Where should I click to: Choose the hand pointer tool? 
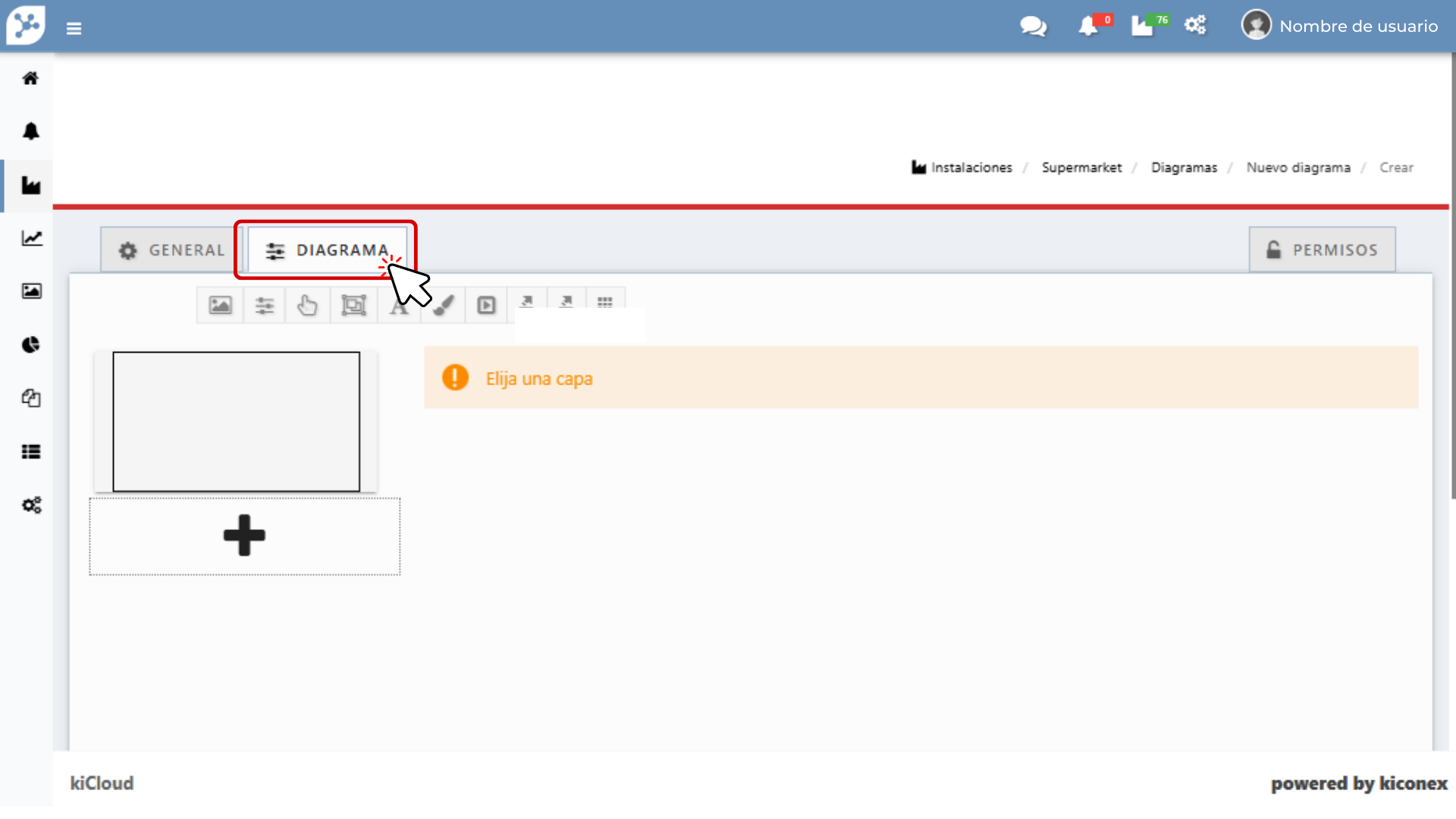pyautogui.click(x=307, y=306)
